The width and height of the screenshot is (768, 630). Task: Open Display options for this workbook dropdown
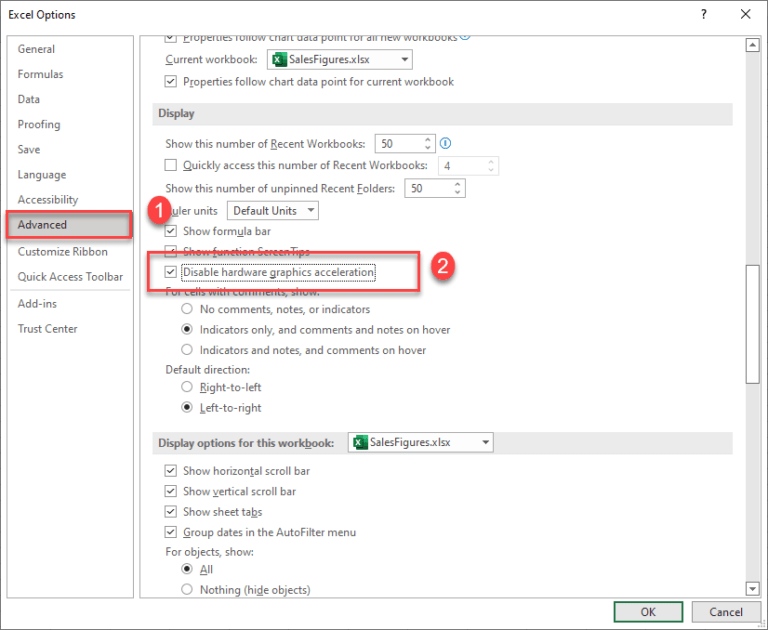coord(421,442)
